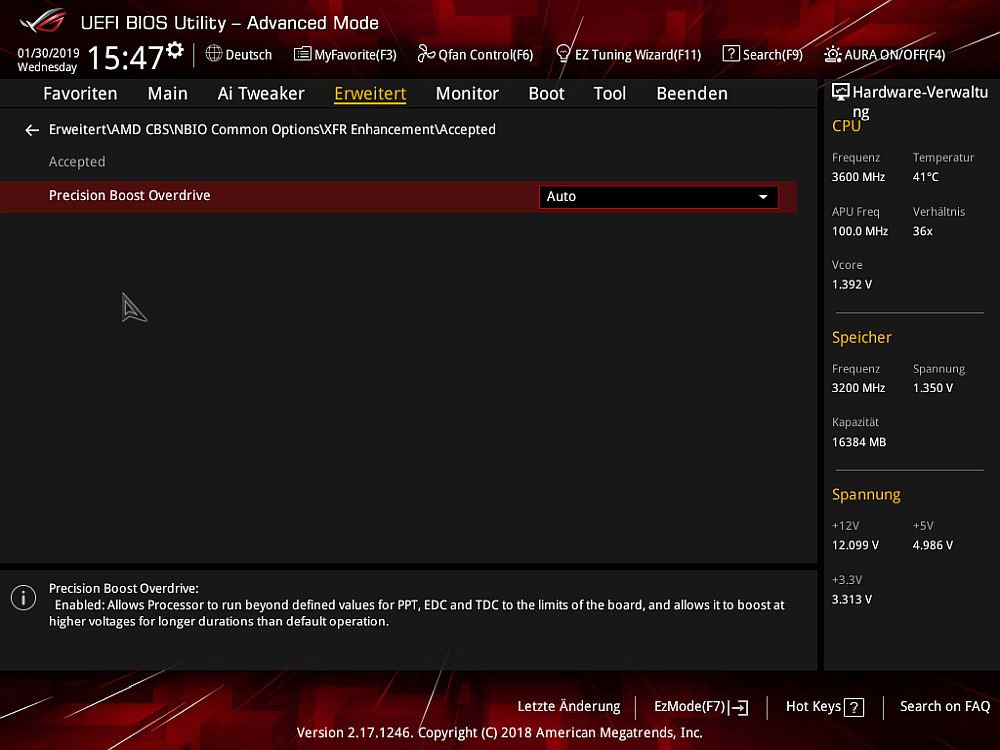
Task: Click the dropdown arrow next to Auto
Action: tap(763, 196)
